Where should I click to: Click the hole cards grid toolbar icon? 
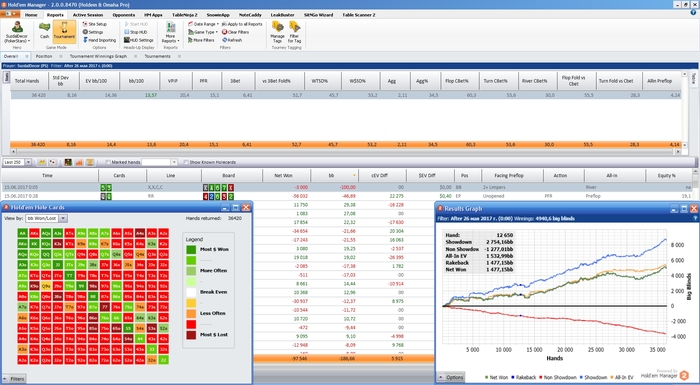click(68, 162)
